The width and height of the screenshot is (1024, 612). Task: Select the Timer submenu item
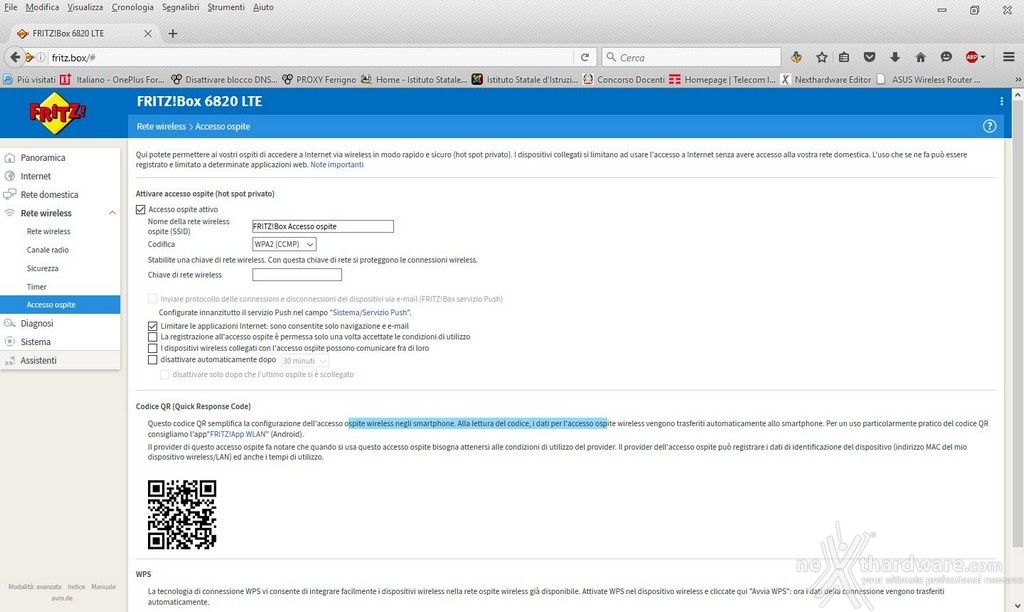tap(37, 287)
